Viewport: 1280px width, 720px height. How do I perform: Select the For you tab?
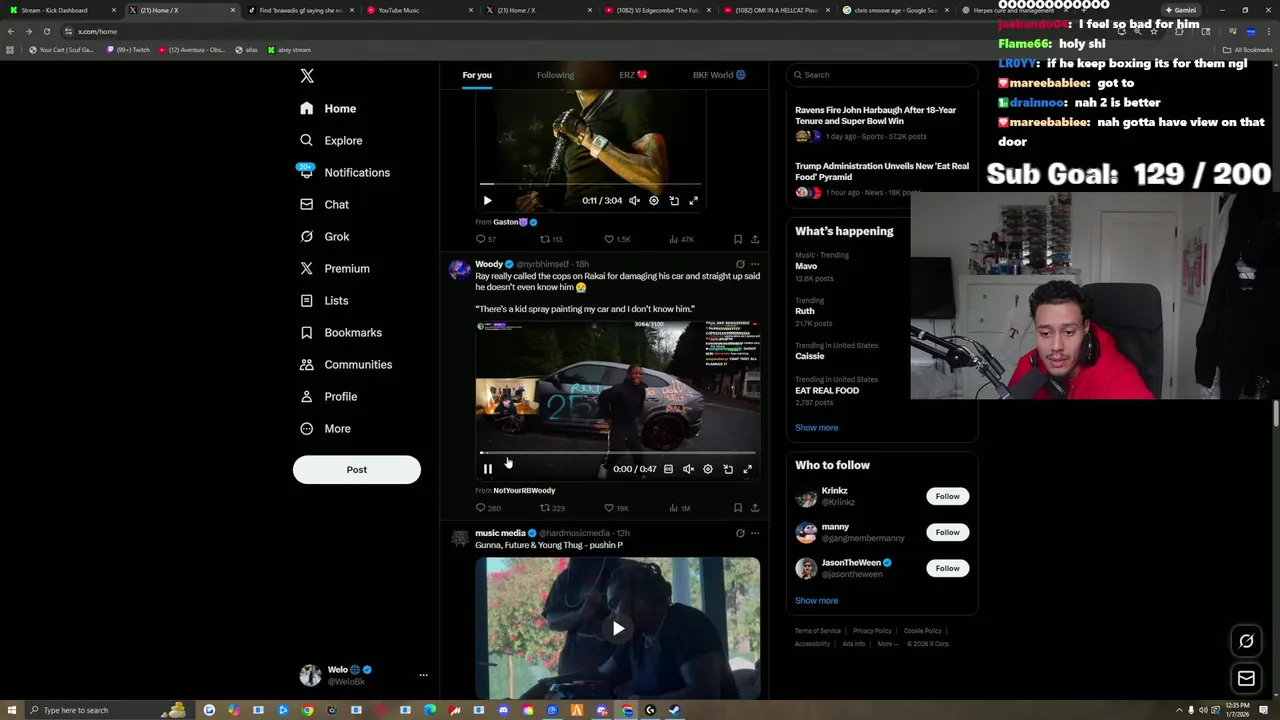477,75
